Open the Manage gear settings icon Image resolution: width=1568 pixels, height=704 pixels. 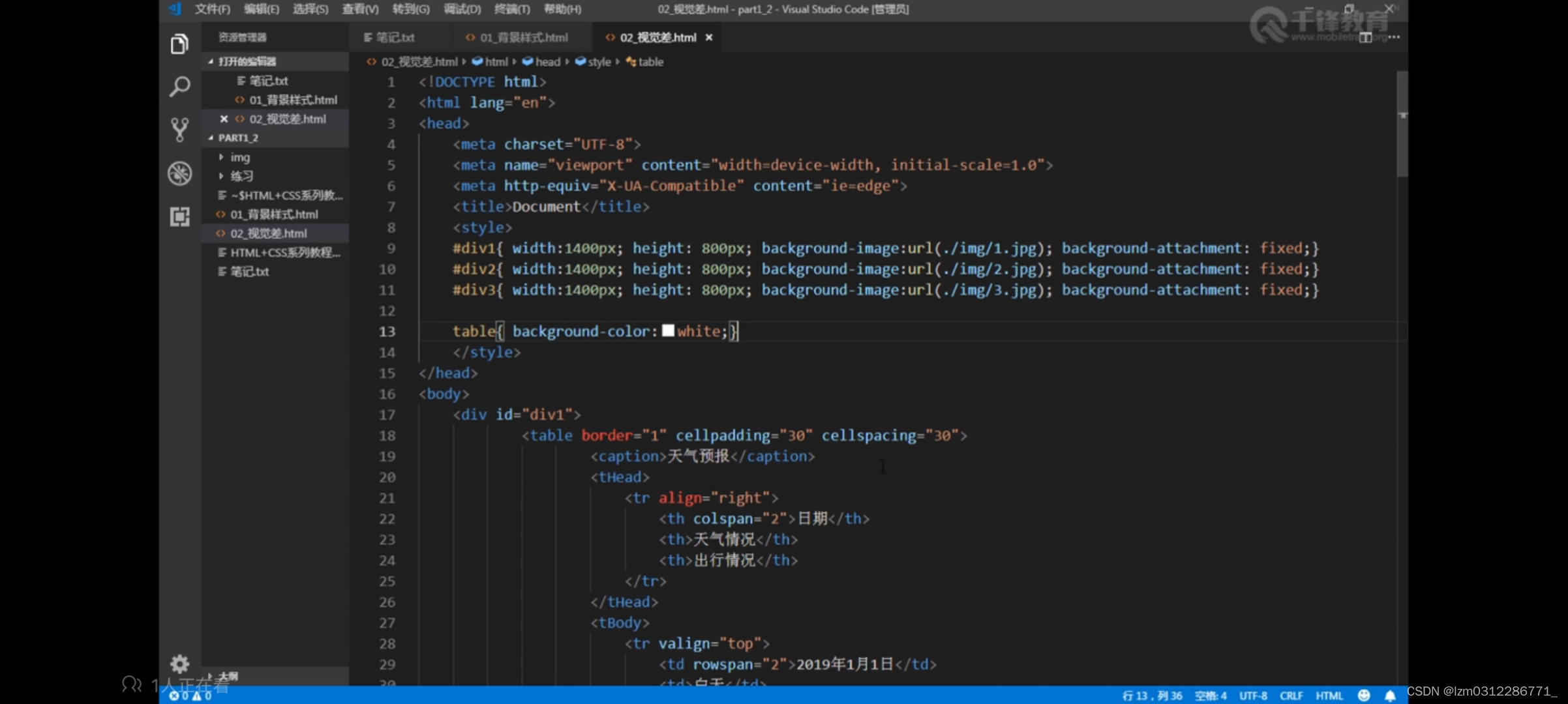click(179, 664)
